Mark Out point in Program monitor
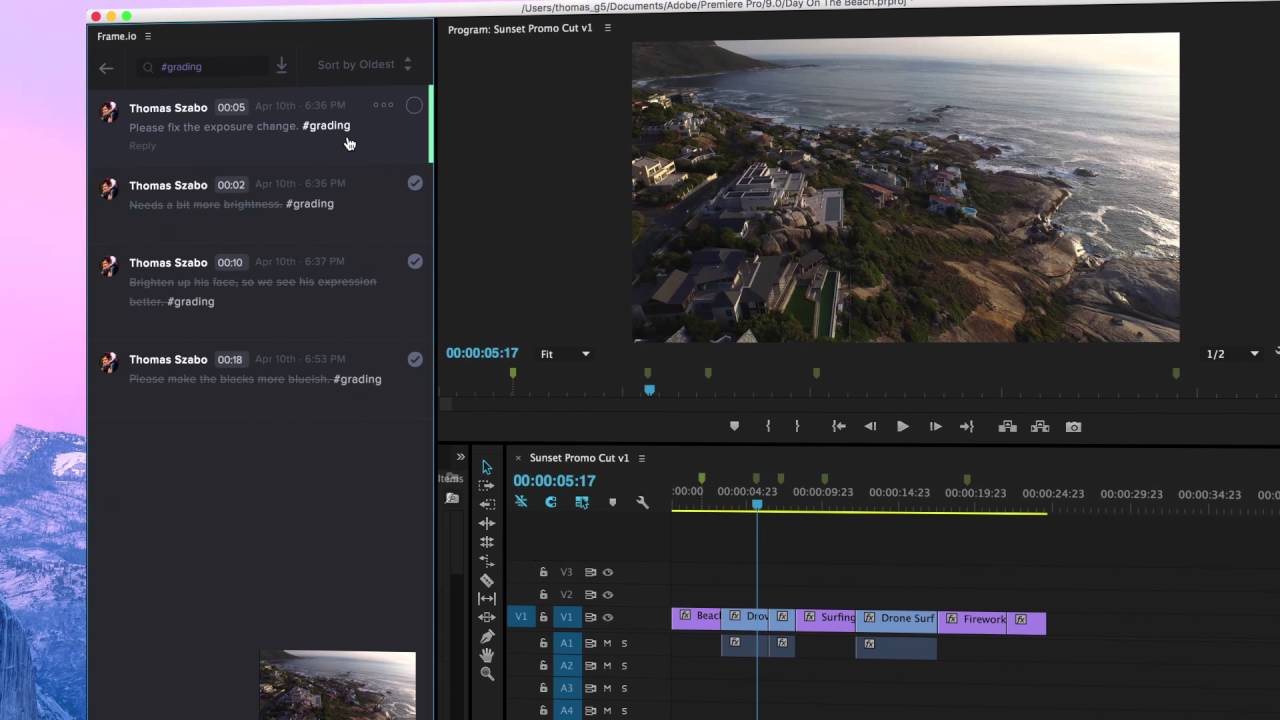Screen dimensions: 1280x720 [x=797, y=426]
